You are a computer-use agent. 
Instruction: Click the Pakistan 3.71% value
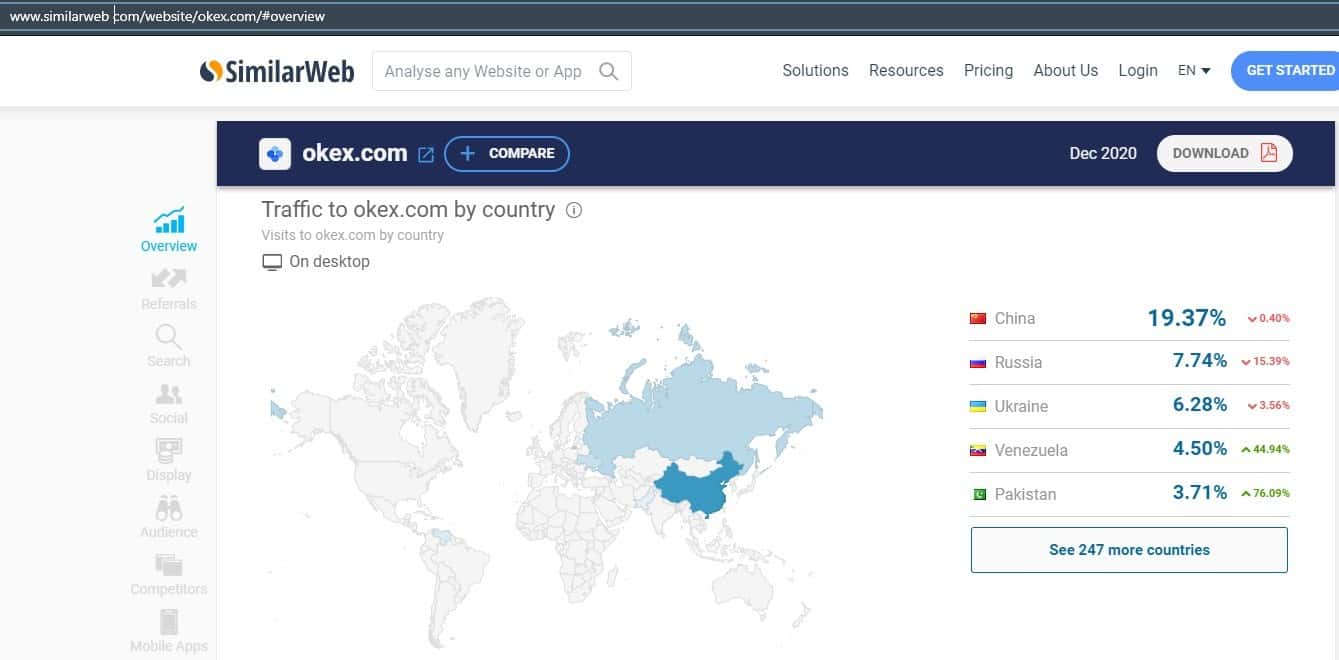pos(1200,493)
